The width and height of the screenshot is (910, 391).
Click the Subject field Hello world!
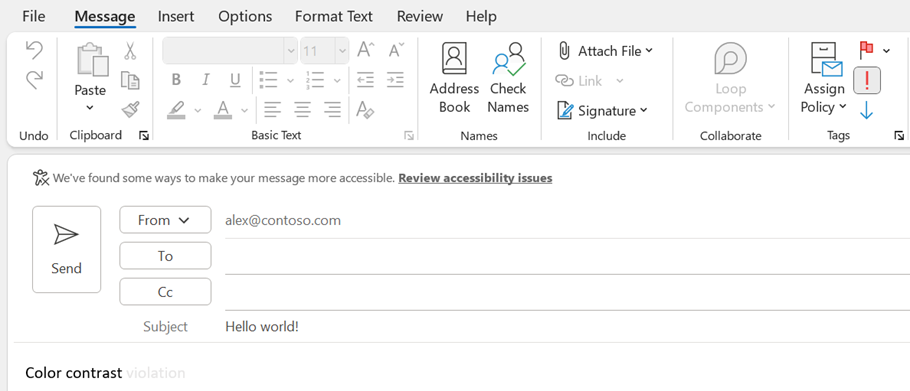(x=262, y=327)
